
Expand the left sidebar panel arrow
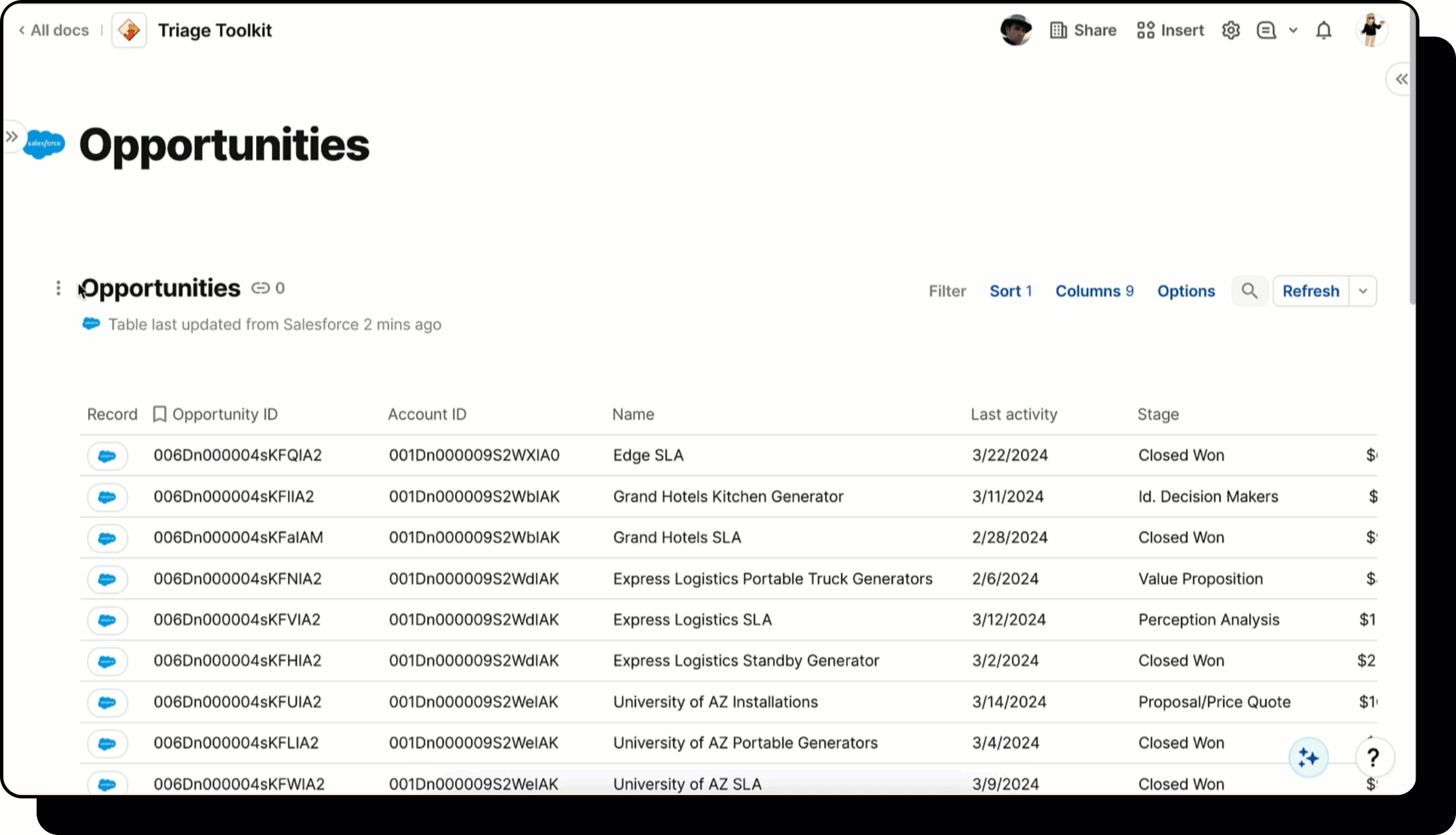[12, 136]
